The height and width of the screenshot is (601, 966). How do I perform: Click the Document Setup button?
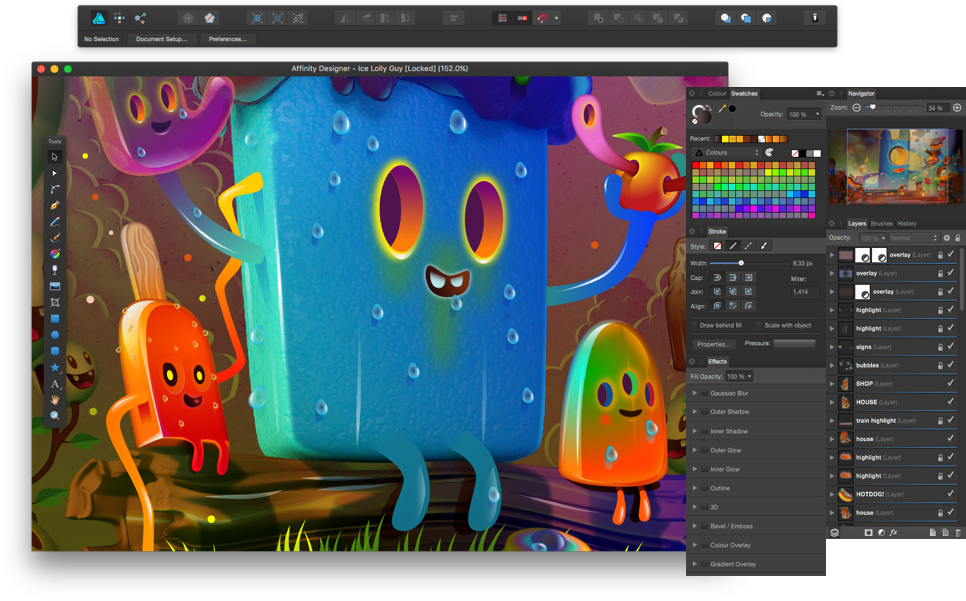point(161,39)
